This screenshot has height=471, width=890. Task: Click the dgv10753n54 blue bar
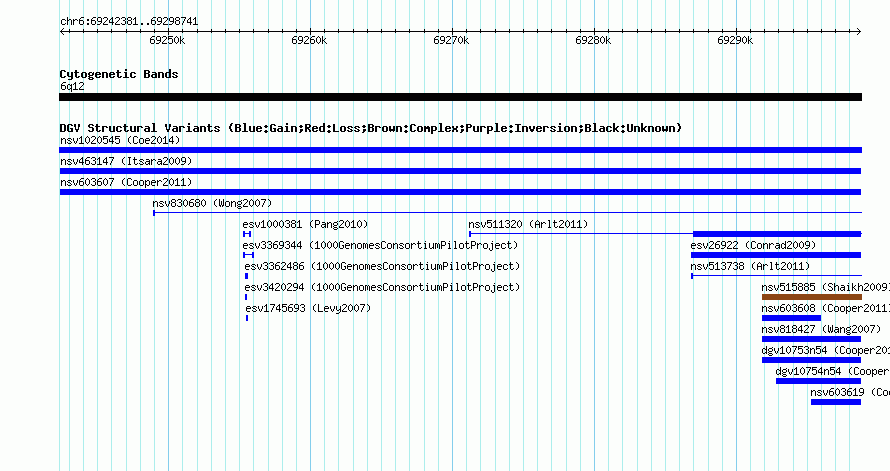[x=812, y=360]
